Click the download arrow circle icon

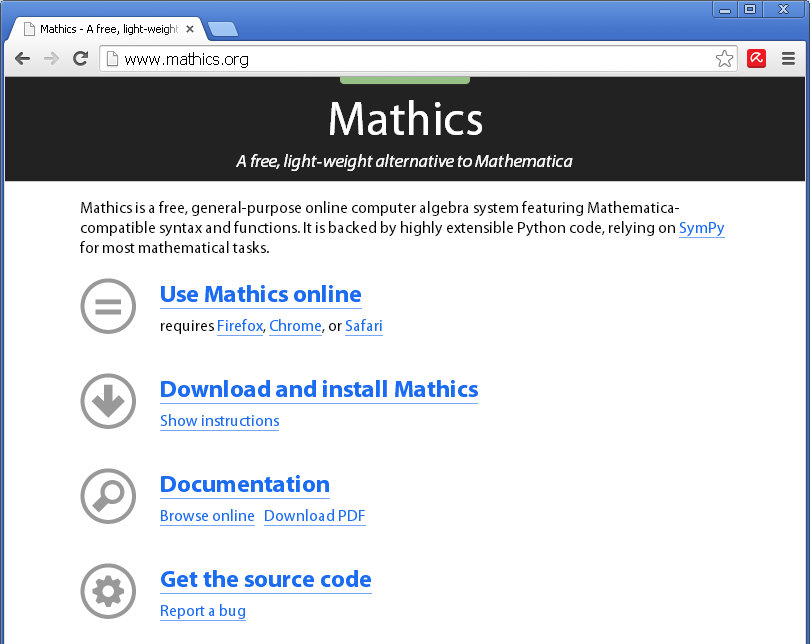(108, 401)
